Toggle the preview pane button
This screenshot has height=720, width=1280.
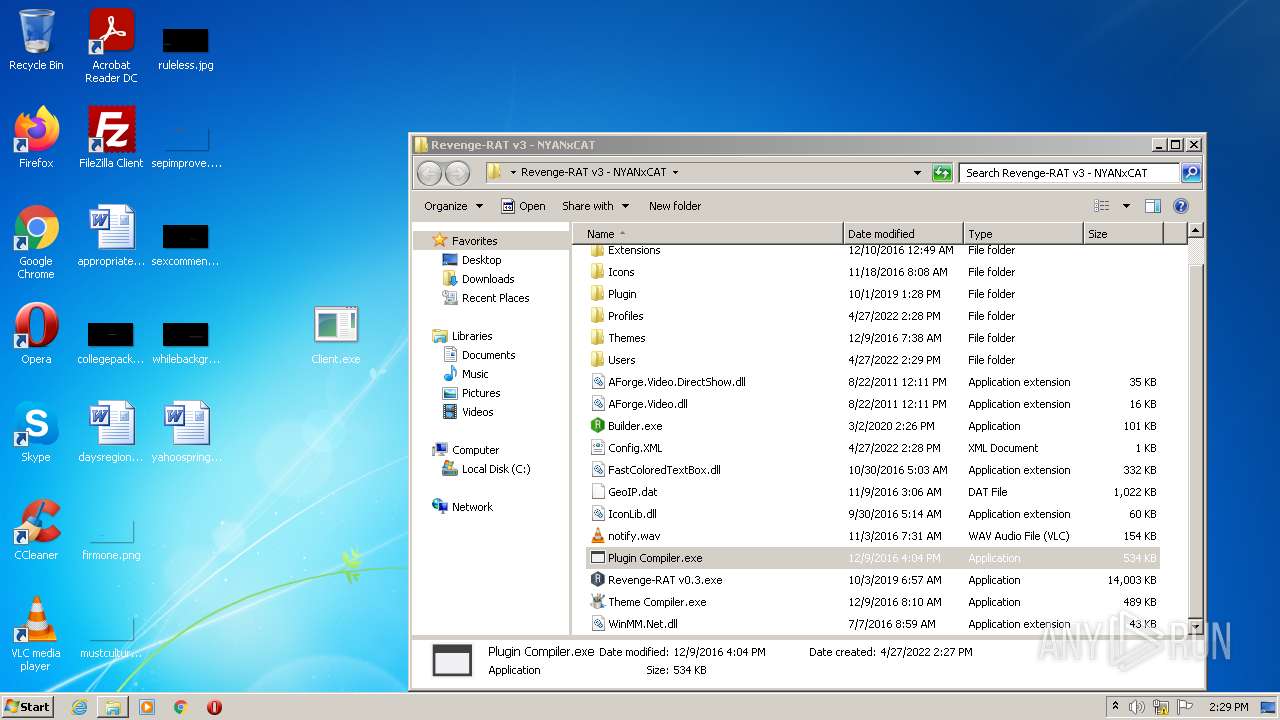coord(1152,206)
